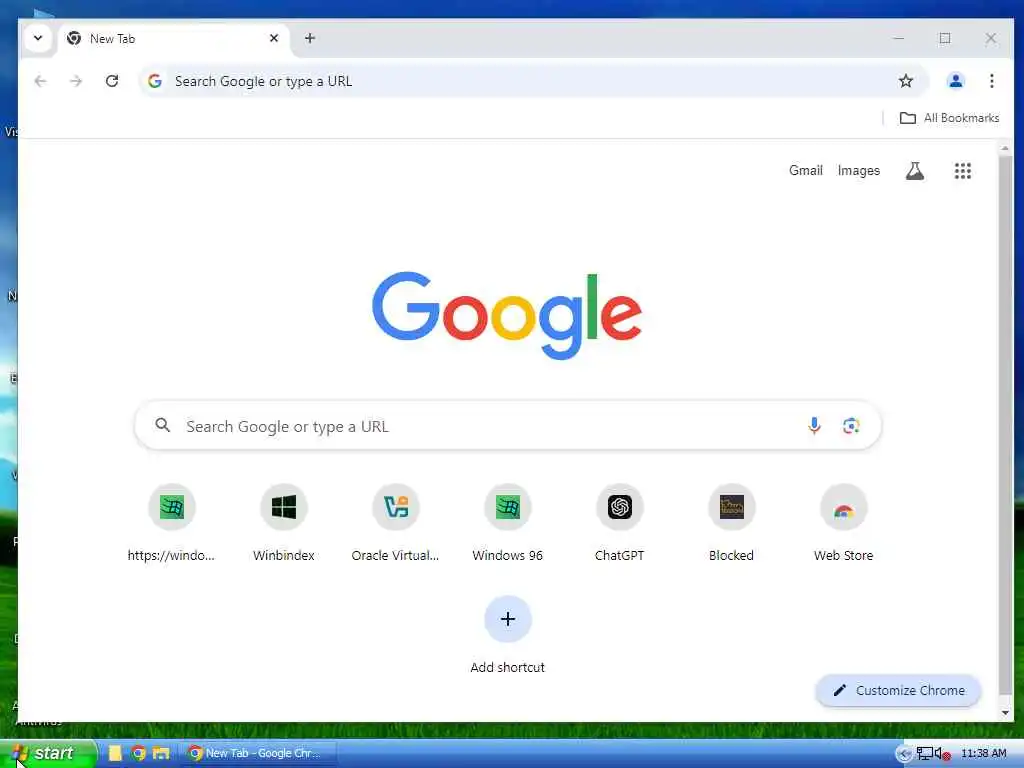Screen dimensions: 1024x768
Task: Open Images link
Action: (x=858, y=170)
